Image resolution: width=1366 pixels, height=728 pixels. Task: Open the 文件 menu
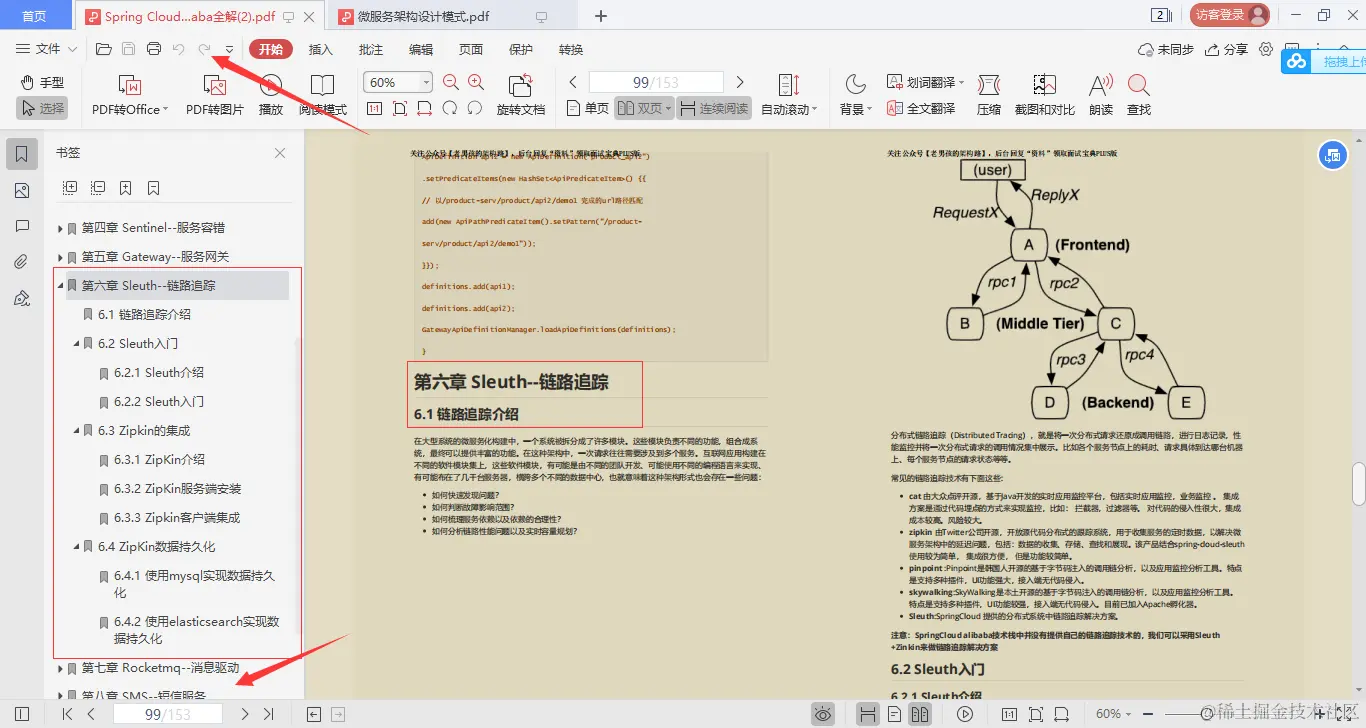(x=44, y=48)
